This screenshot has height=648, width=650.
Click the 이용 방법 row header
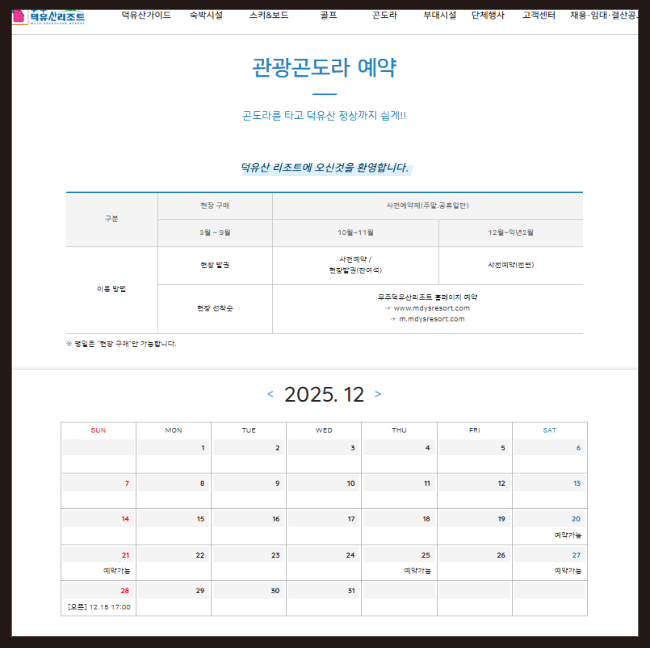112,289
